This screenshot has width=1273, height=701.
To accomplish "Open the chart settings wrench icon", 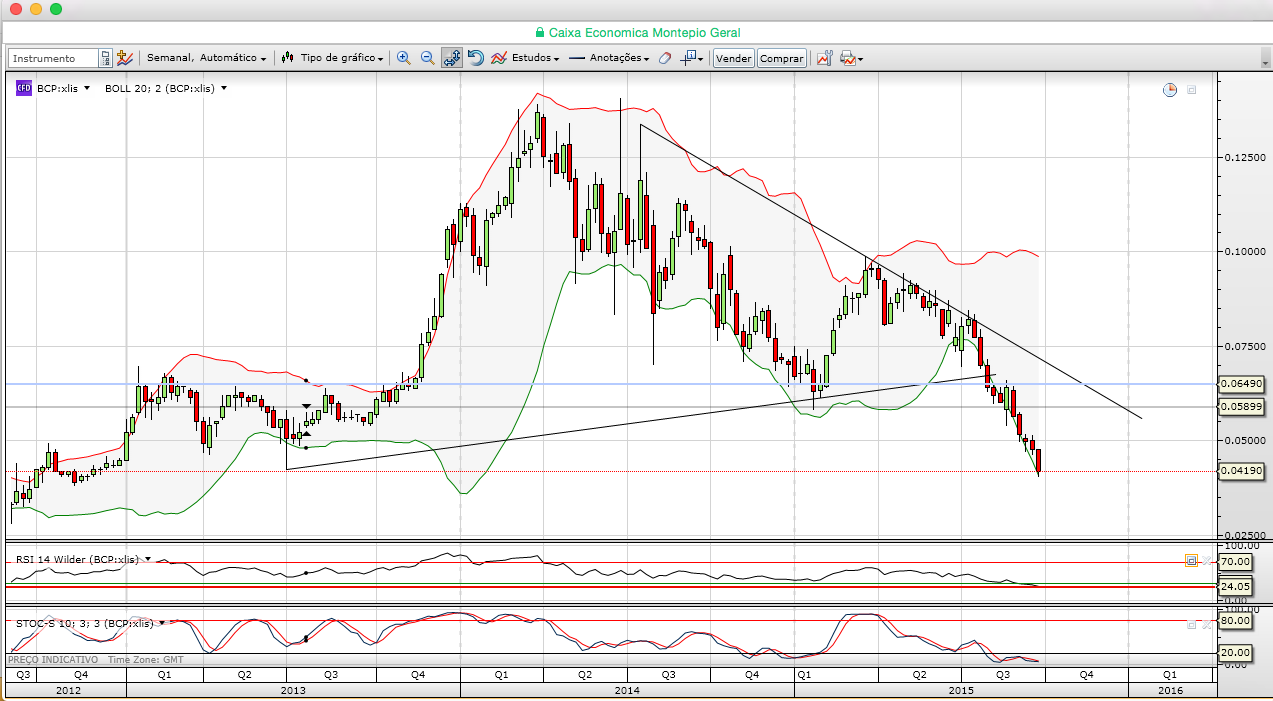I will [x=125, y=58].
